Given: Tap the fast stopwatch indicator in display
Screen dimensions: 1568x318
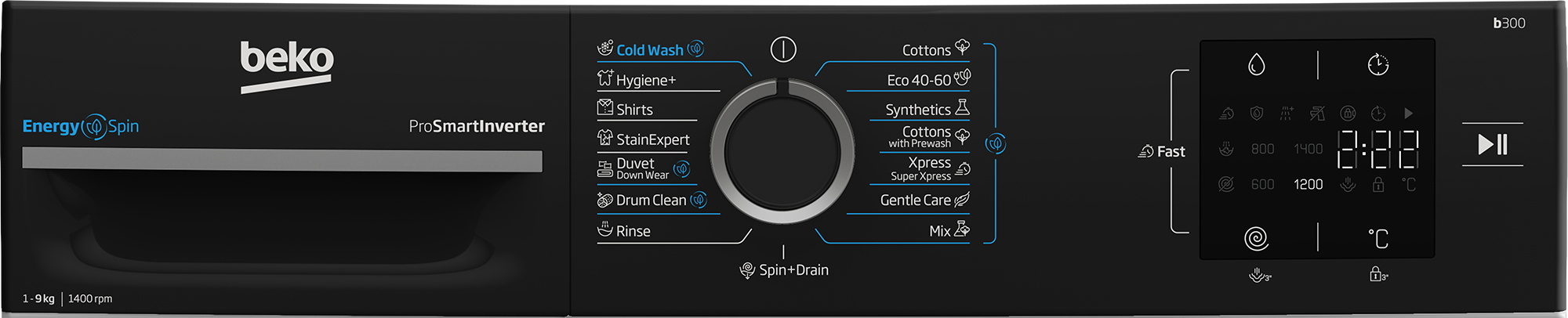Looking at the screenshot, I should coord(1226,114).
